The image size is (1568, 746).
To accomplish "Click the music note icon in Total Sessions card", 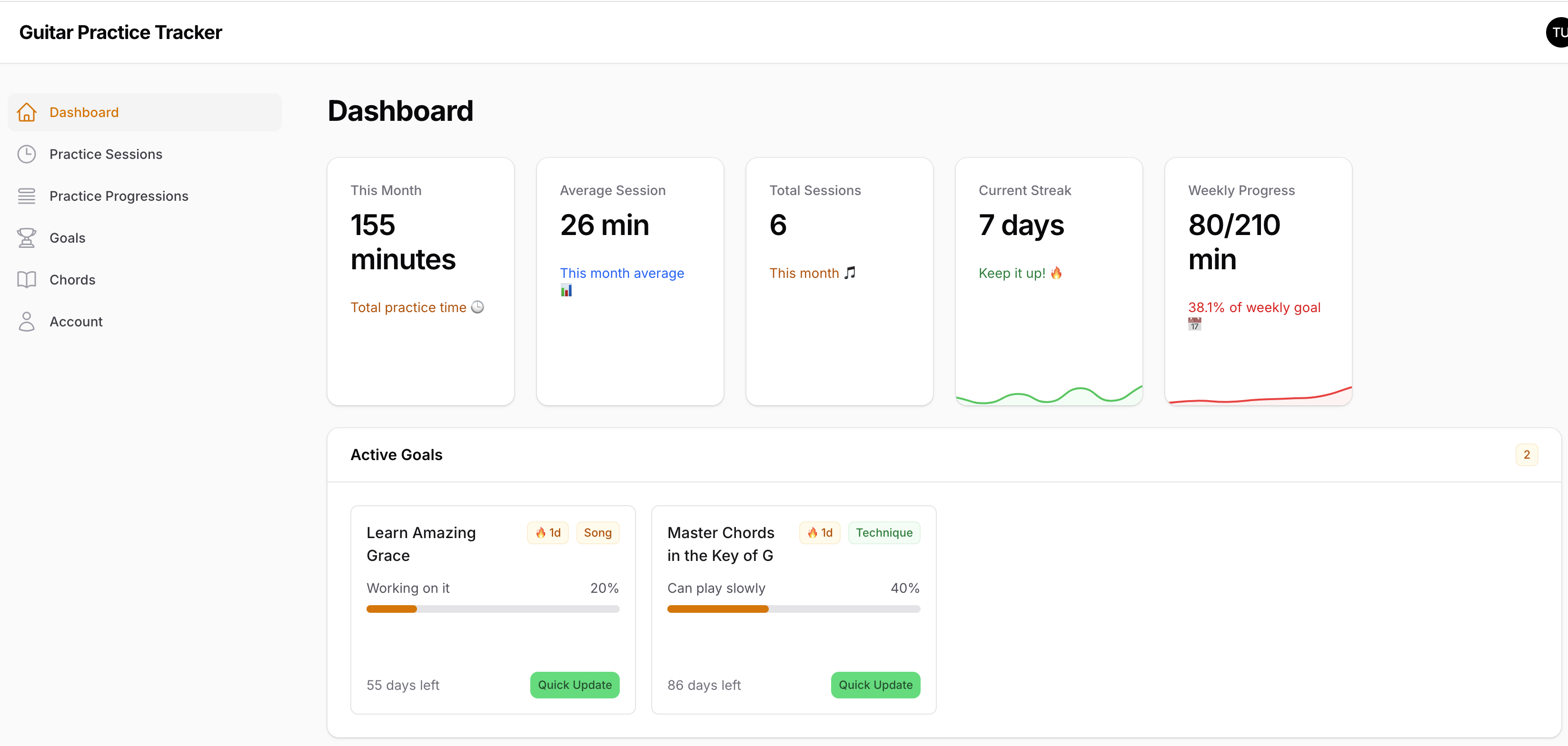I will 850,273.
